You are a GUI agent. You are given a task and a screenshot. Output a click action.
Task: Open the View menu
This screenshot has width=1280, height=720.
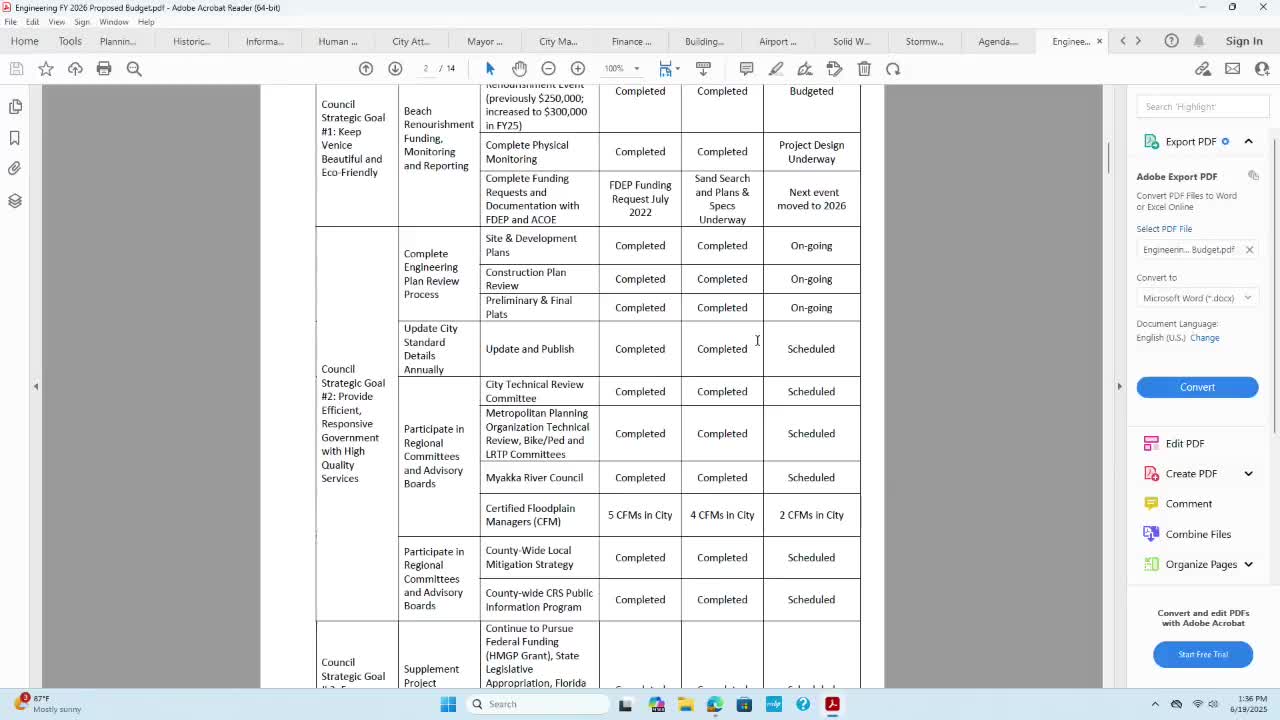[x=57, y=22]
